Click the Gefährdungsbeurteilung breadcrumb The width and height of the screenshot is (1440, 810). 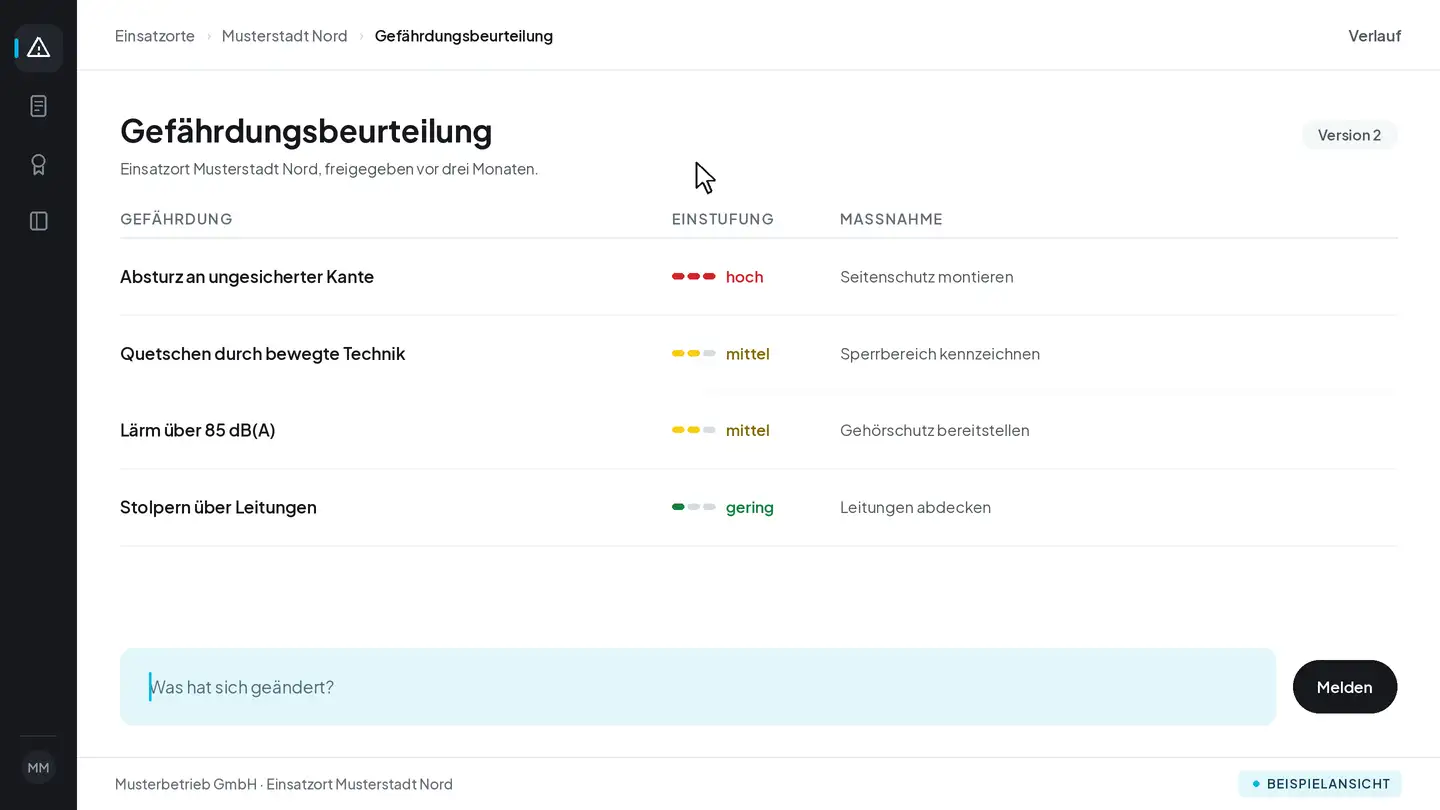[464, 36]
